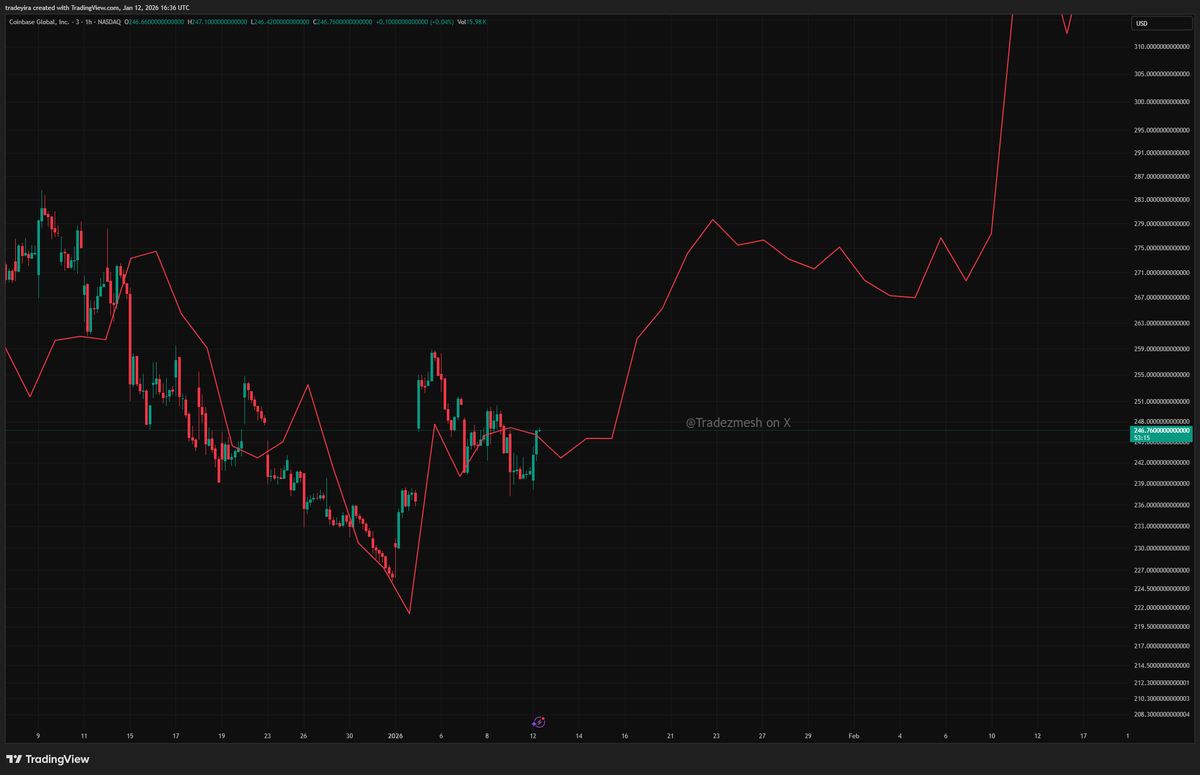Click the 212.3 price axis label

[1161, 683]
